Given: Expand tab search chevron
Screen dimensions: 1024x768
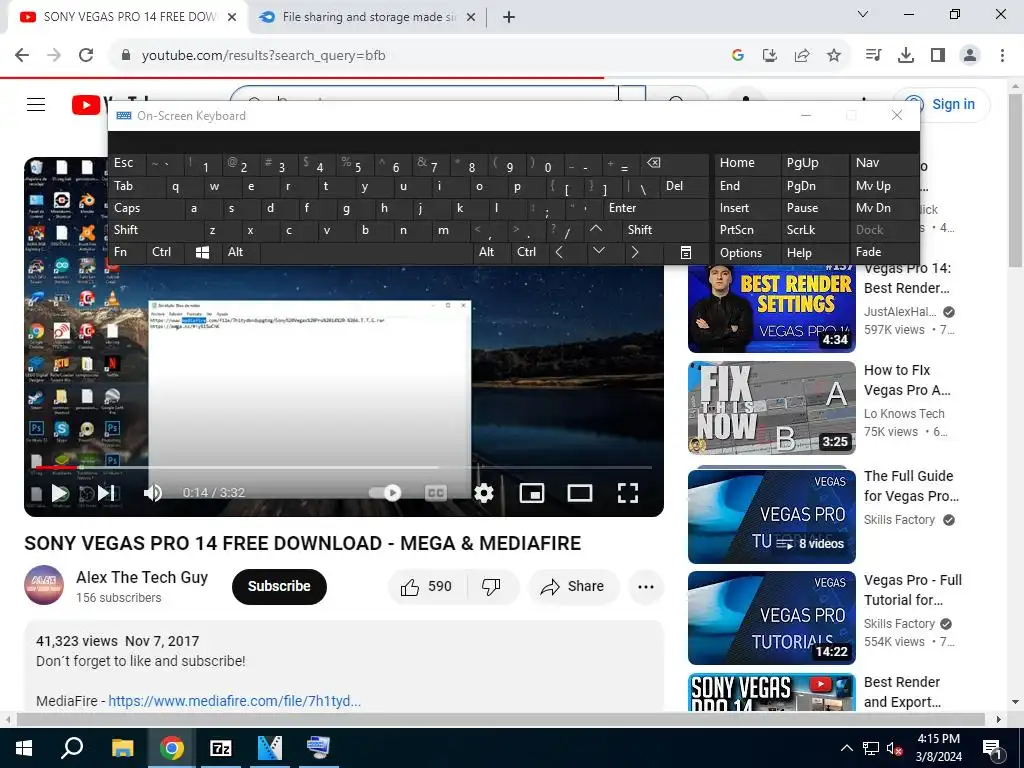Looking at the screenshot, I should (x=863, y=14).
